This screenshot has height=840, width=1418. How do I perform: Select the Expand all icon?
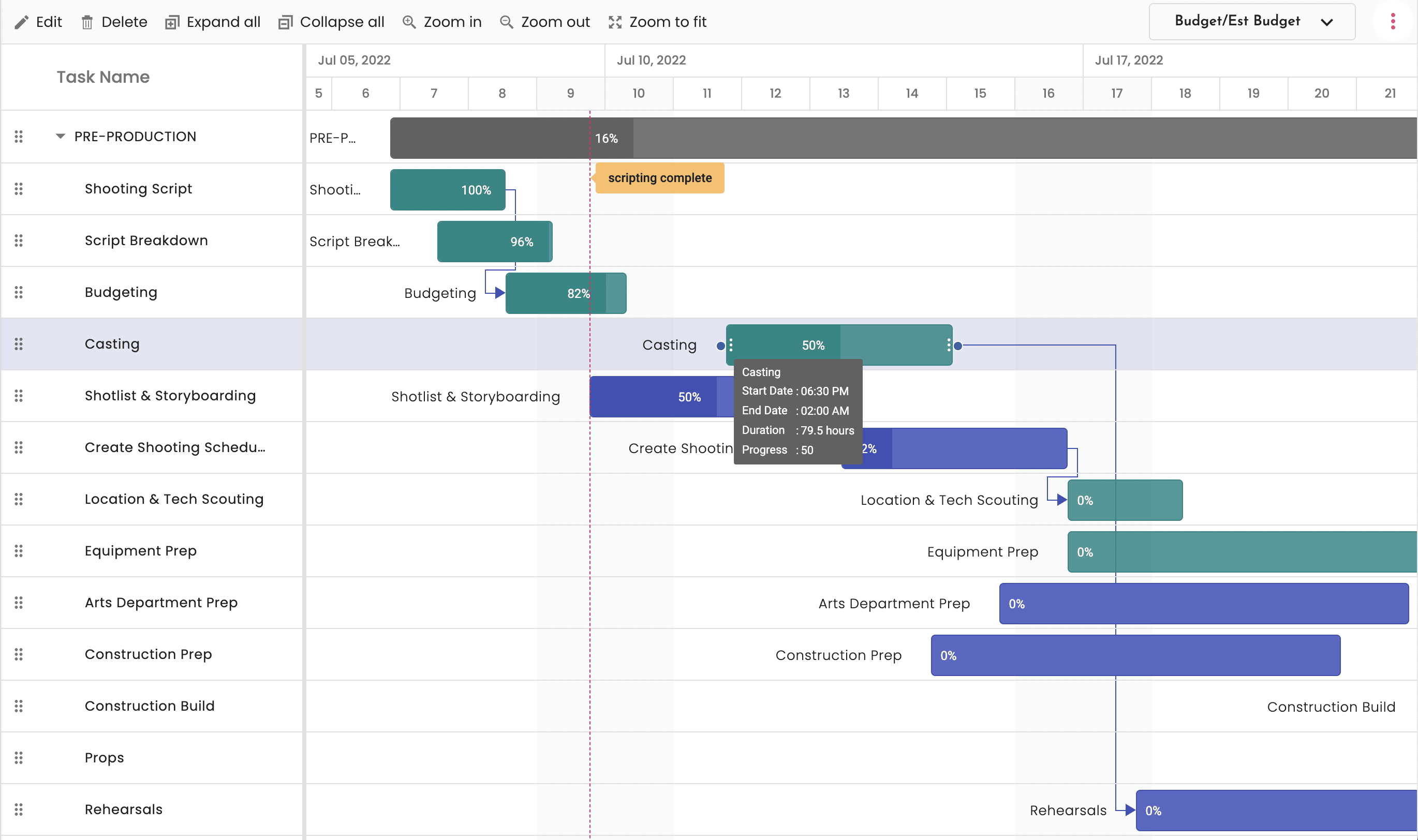(x=172, y=22)
